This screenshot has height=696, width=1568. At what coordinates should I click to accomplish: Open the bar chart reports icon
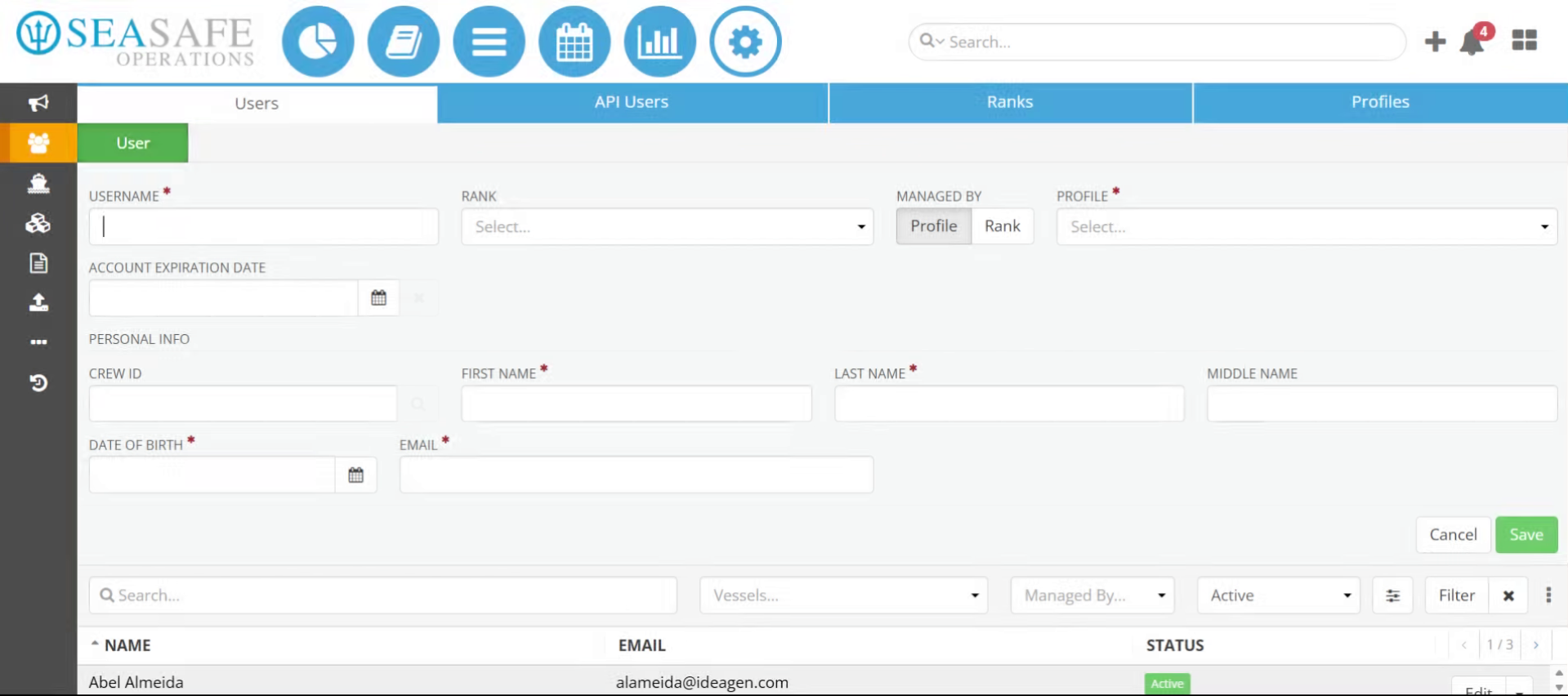coord(660,42)
